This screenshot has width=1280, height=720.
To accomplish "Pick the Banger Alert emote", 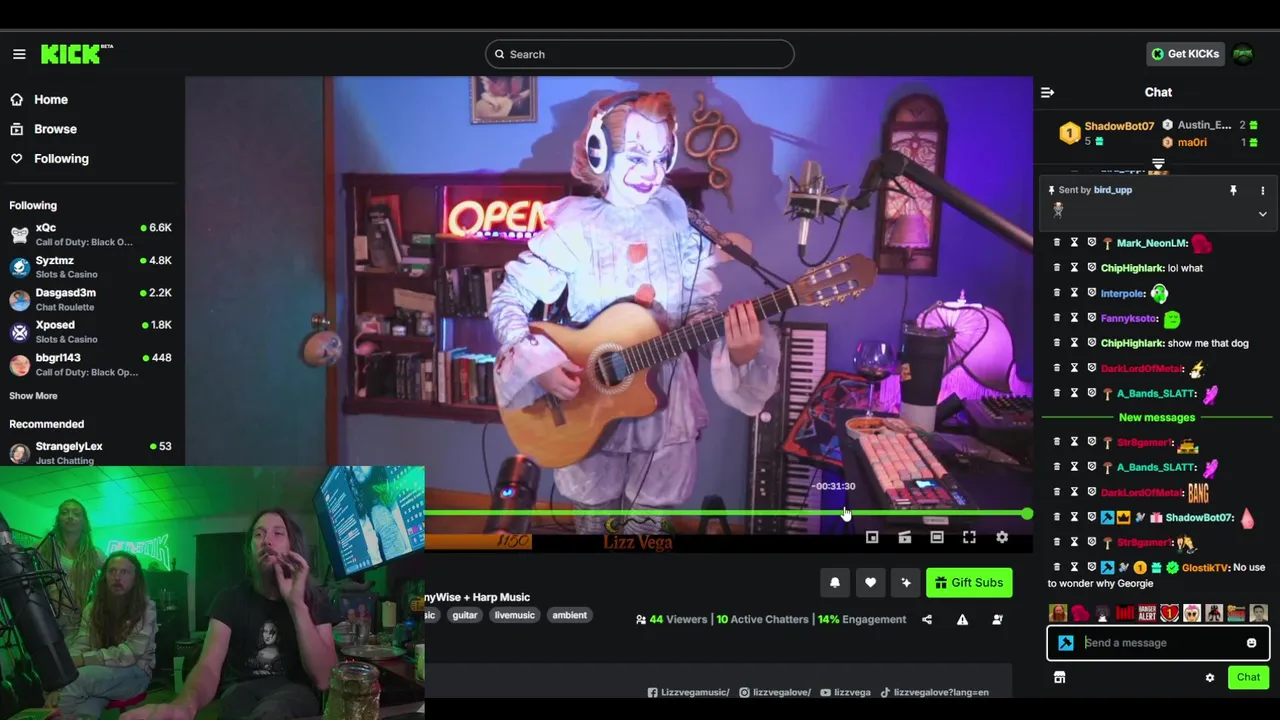I will point(1147,613).
